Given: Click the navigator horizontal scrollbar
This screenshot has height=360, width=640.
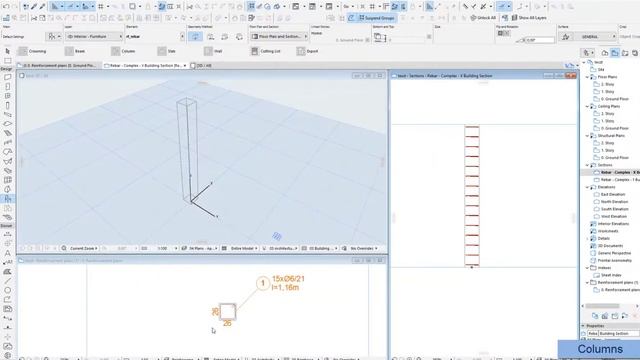Looking at the screenshot, I should coord(602,306).
